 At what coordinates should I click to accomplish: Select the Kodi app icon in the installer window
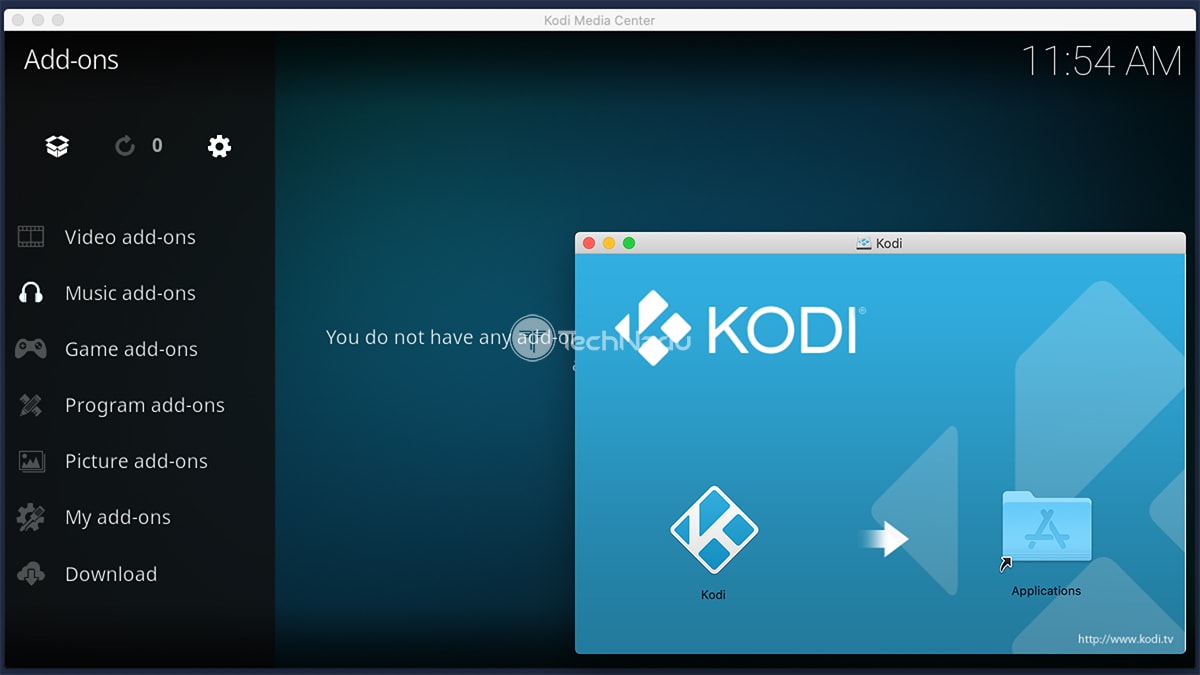click(x=713, y=531)
